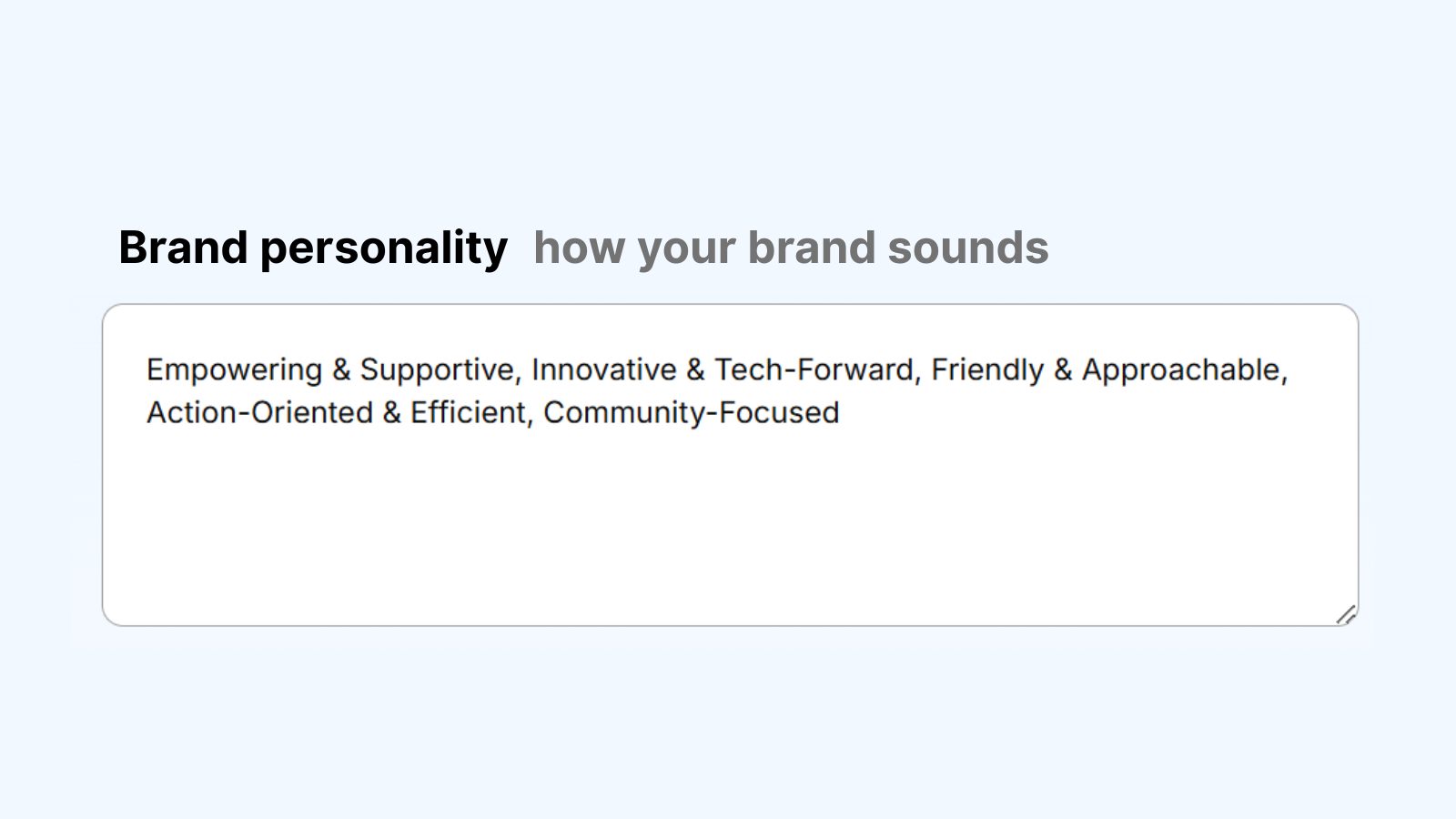Click the "how your brand sounds" subtitle text

coord(791,248)
